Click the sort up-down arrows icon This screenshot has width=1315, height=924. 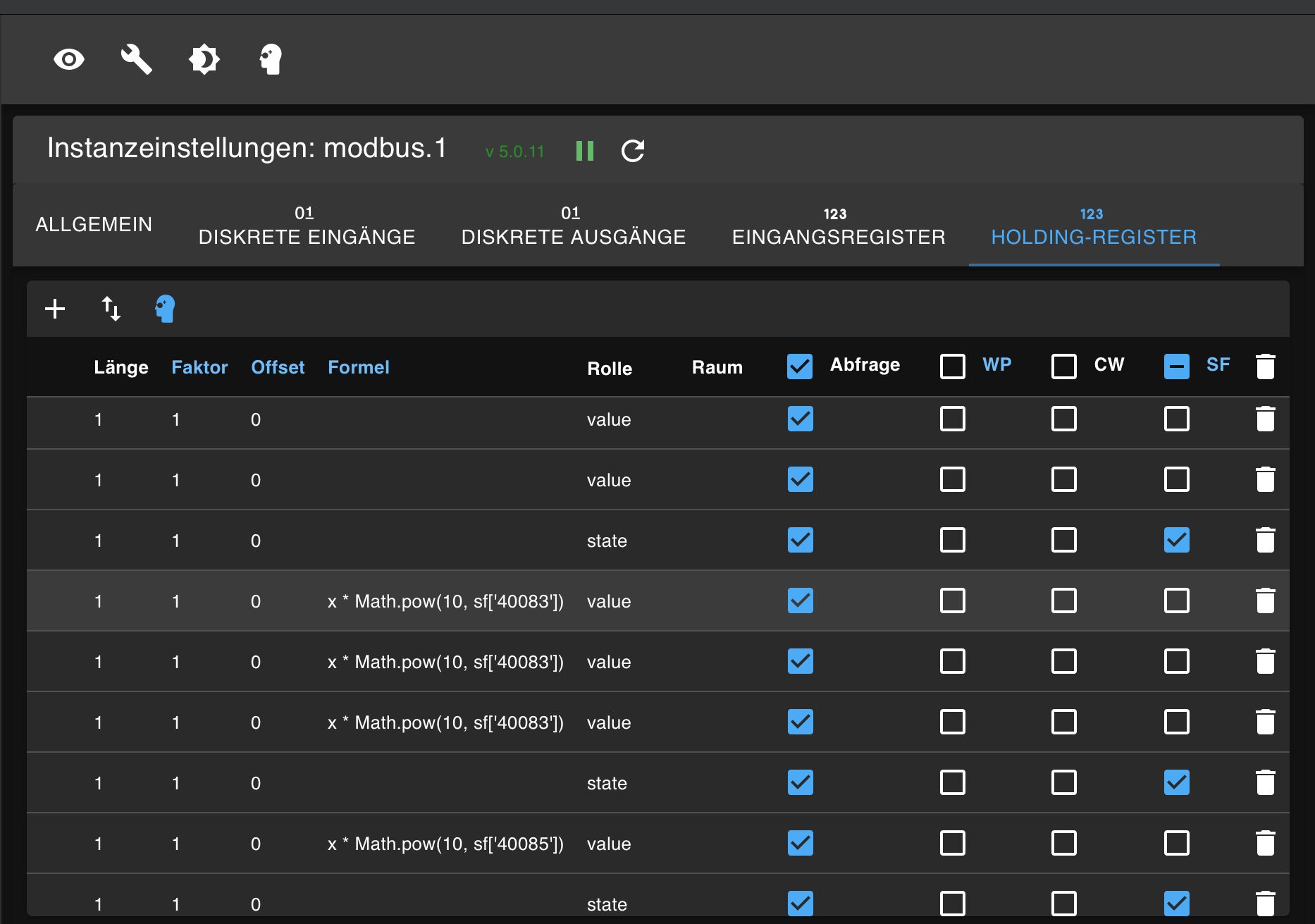[x=111, y=309]
